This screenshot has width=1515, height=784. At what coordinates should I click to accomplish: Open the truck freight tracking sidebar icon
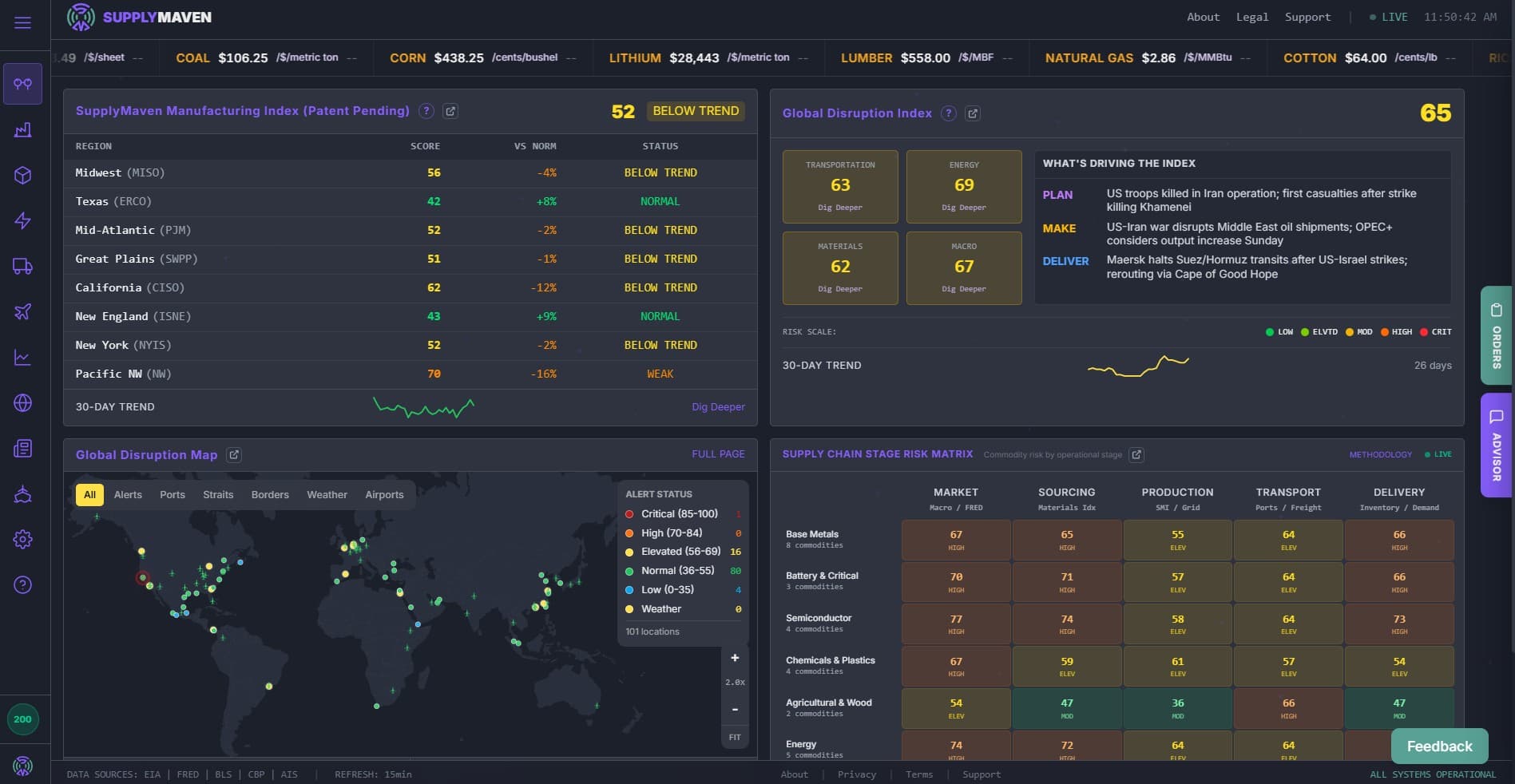coord(22,266)
